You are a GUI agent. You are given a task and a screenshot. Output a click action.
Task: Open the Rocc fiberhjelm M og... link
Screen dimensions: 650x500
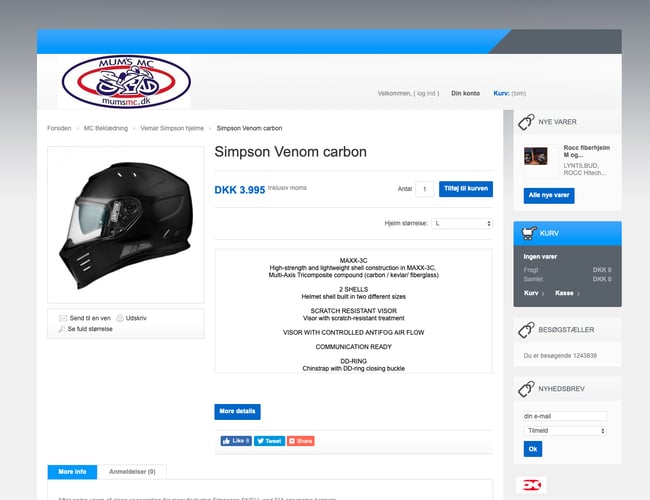click(x=587, y=151)
